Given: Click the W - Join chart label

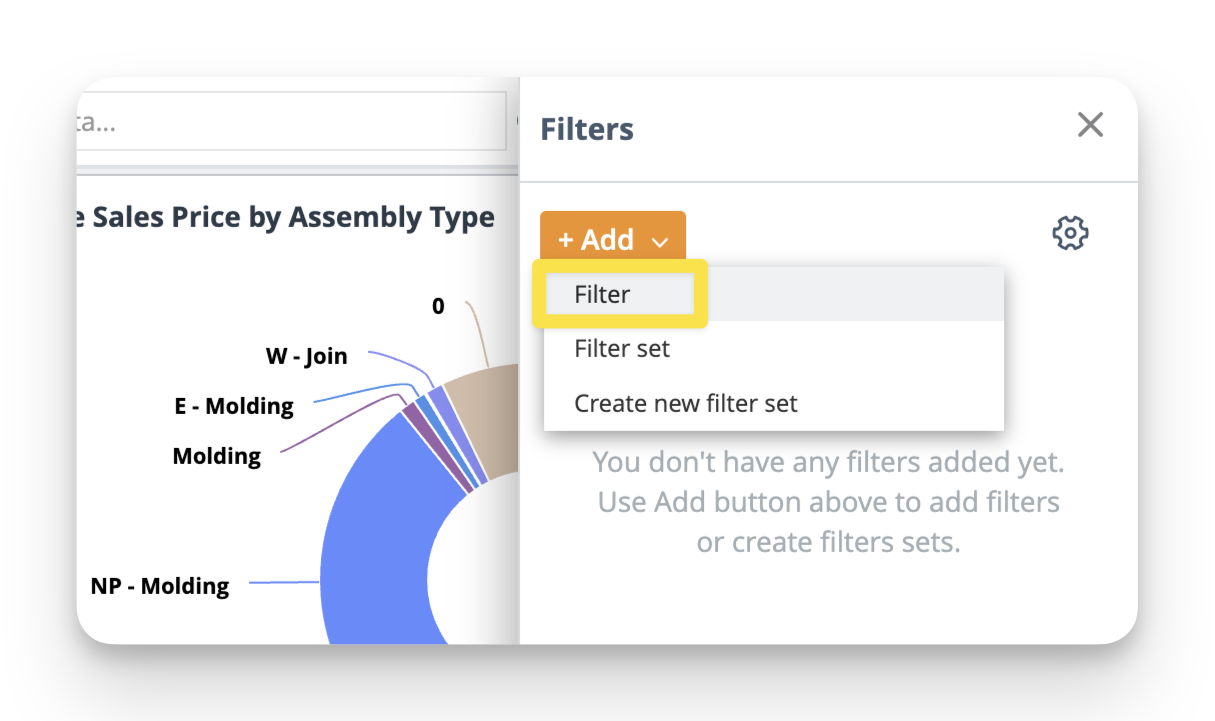Looking at the screenshot, I should coord(306,355).
